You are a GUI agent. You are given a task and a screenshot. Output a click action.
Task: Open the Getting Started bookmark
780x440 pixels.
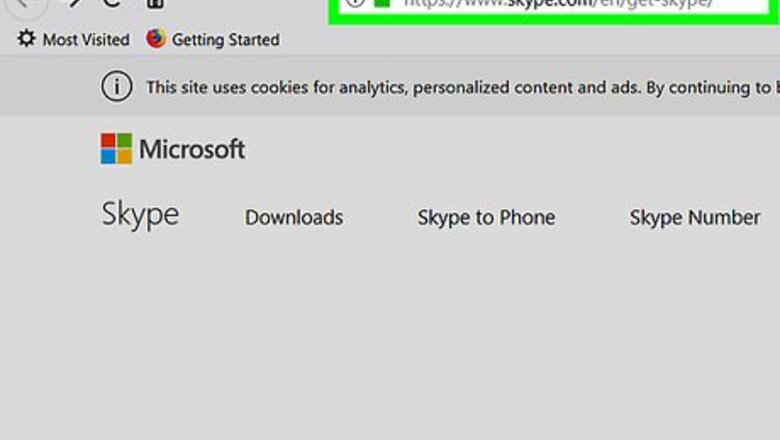click(225, 40)
